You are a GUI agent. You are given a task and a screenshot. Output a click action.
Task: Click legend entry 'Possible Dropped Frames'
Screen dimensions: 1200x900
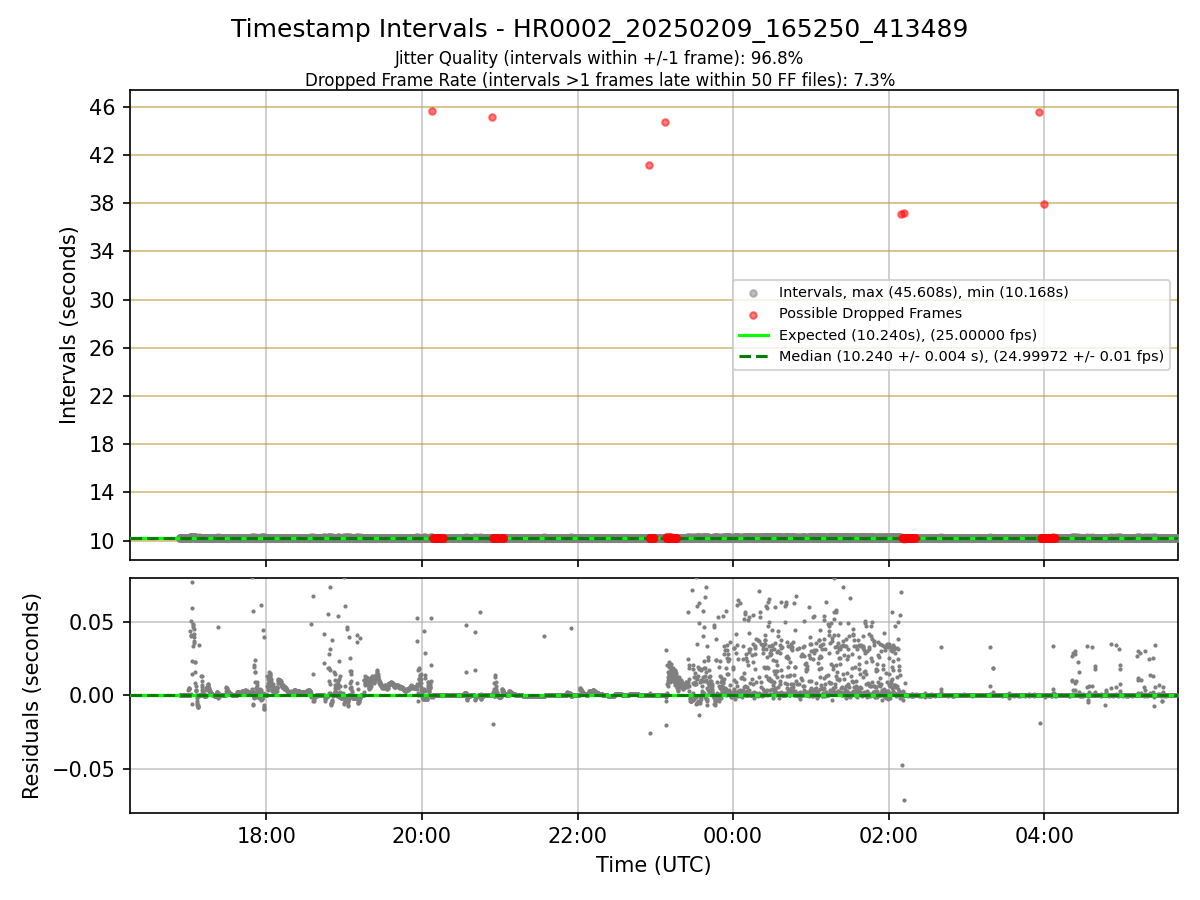pyautogui.click(x=870, y=313)
